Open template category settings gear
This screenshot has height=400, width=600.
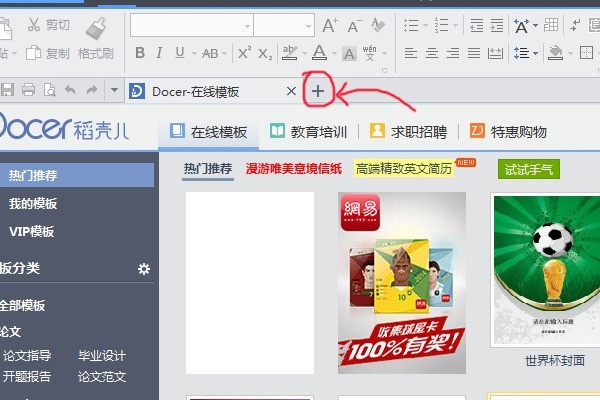[144, 269]
